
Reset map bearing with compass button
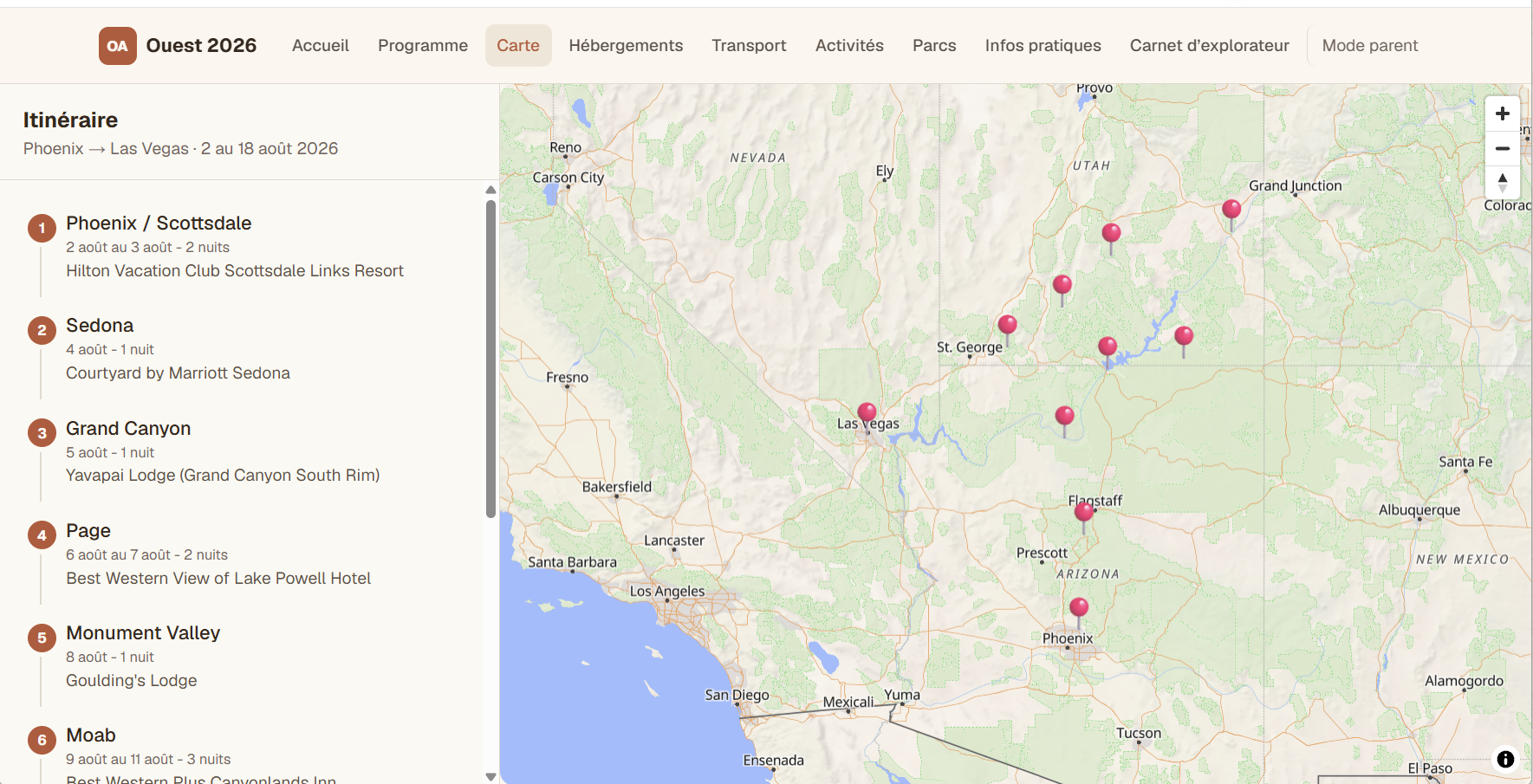pos(1503,183)
